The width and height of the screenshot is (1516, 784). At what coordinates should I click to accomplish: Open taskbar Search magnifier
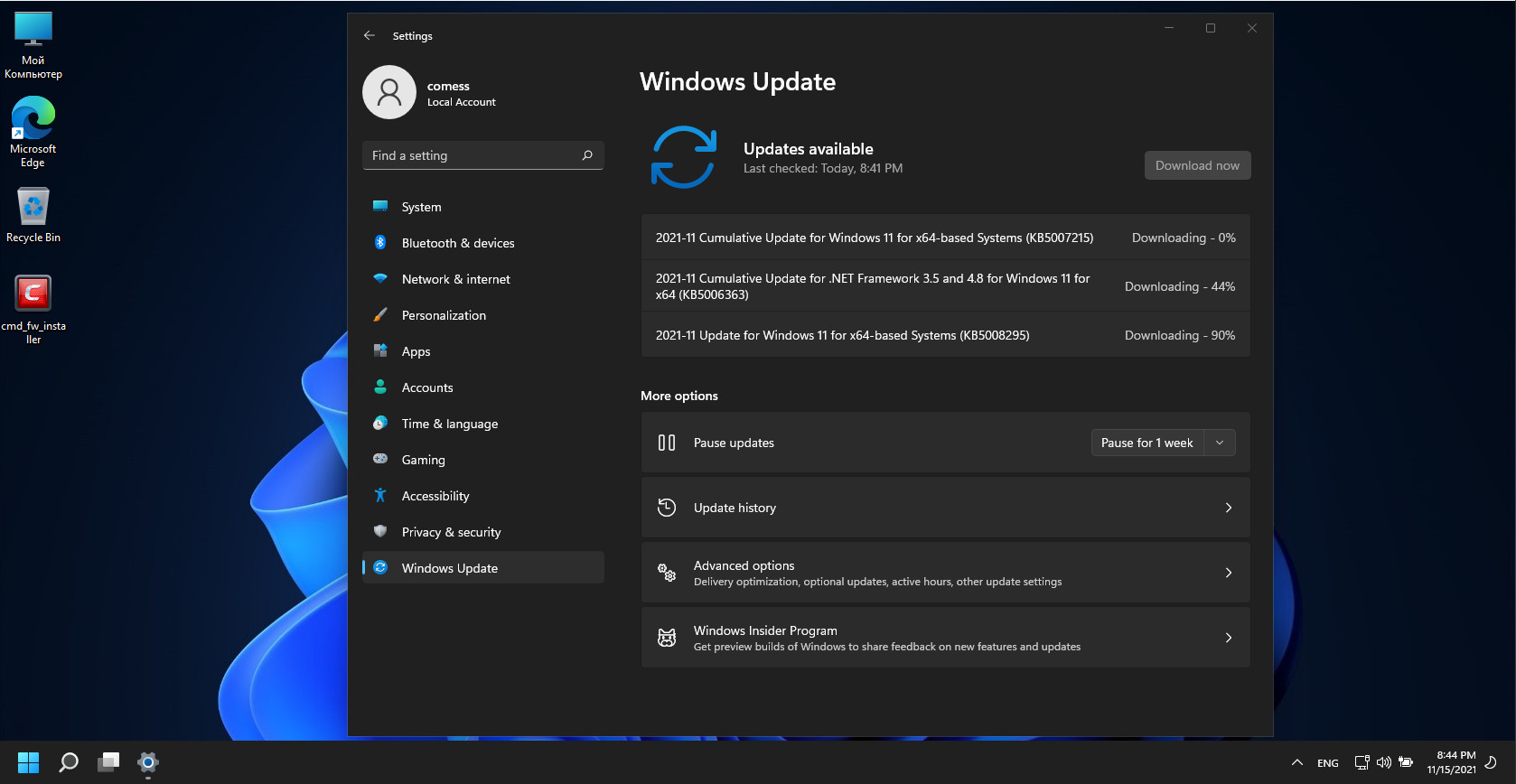point(69,762)
